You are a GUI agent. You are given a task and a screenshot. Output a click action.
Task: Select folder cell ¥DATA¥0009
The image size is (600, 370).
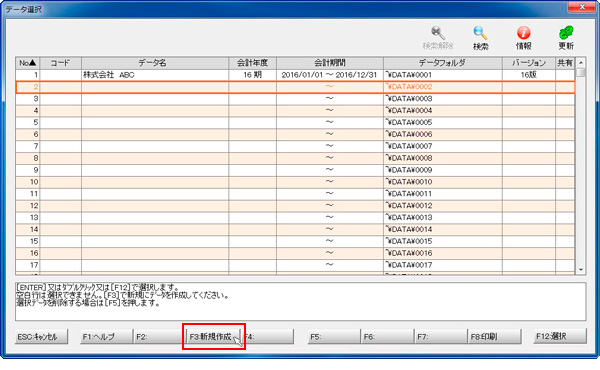(x=443, y=170)
